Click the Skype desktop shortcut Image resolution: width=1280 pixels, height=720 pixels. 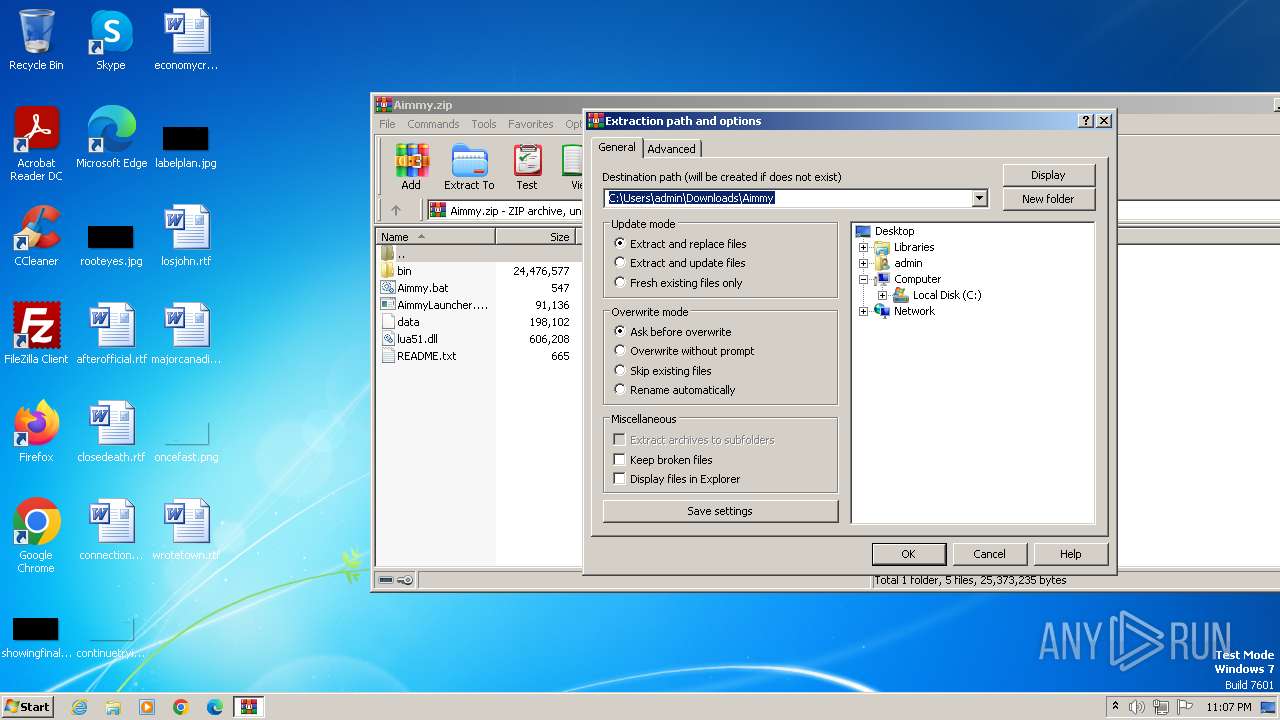click(x=111, y=40)
